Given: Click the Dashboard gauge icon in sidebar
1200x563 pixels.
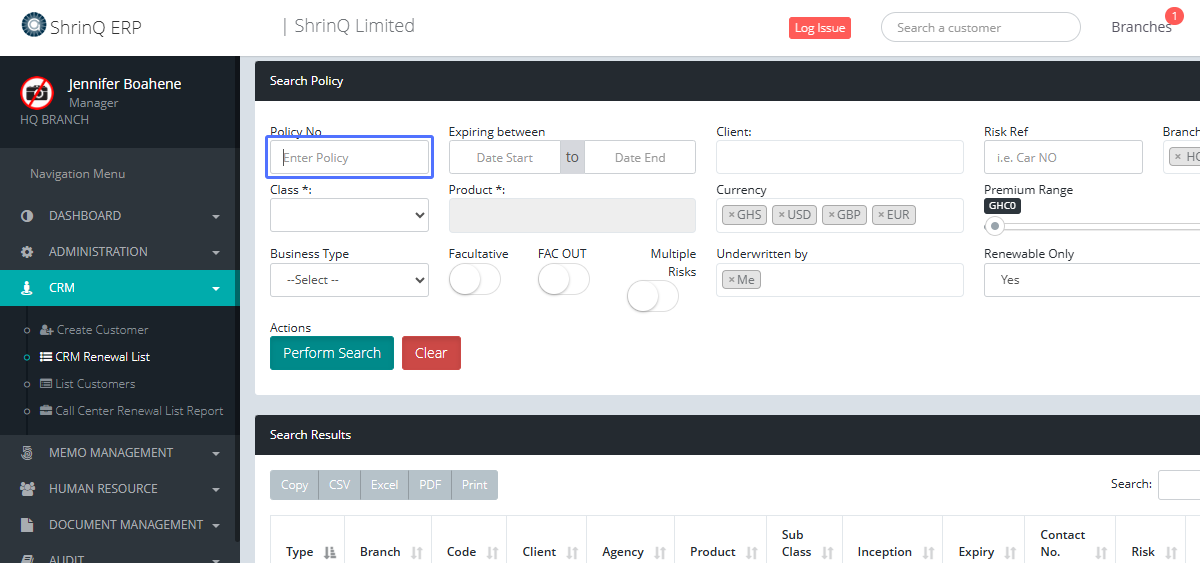Looking at the screenshot, I should click(x=27, y=216).
